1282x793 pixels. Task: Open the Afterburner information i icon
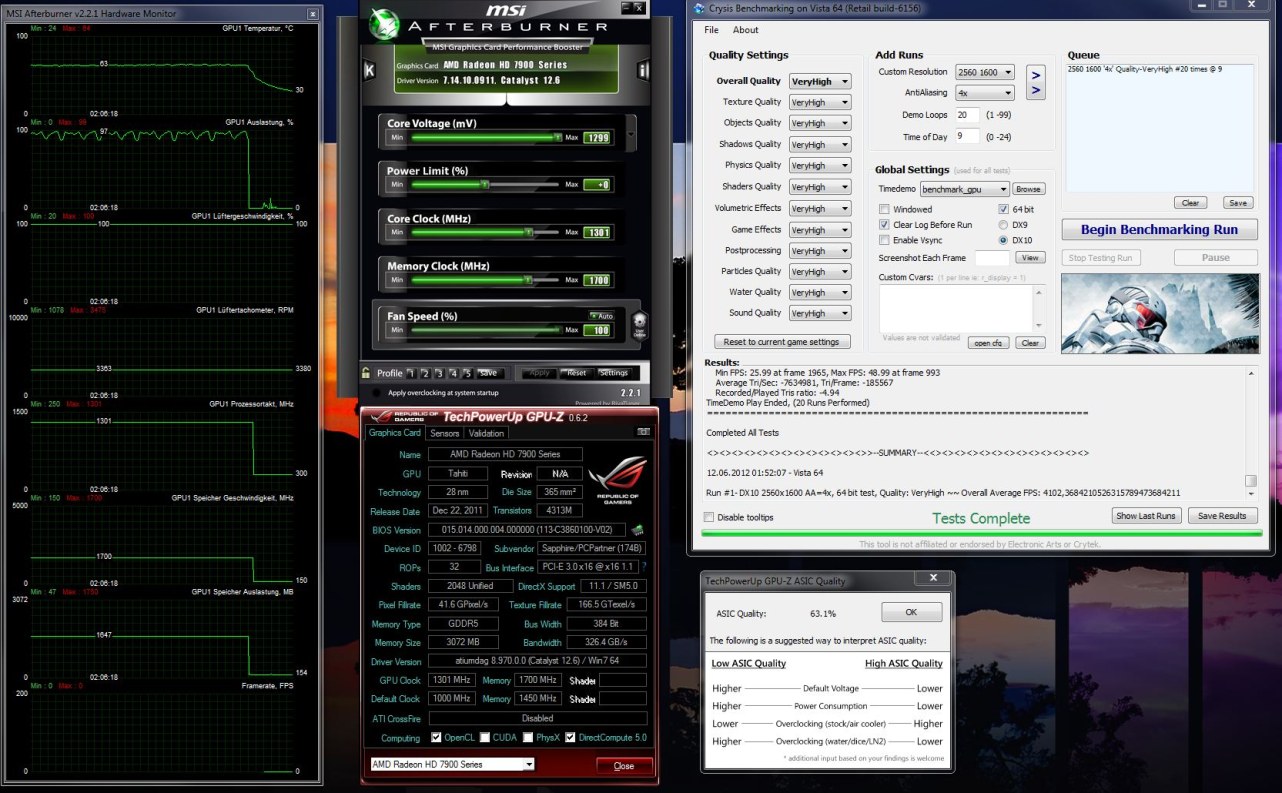(643, 70)
